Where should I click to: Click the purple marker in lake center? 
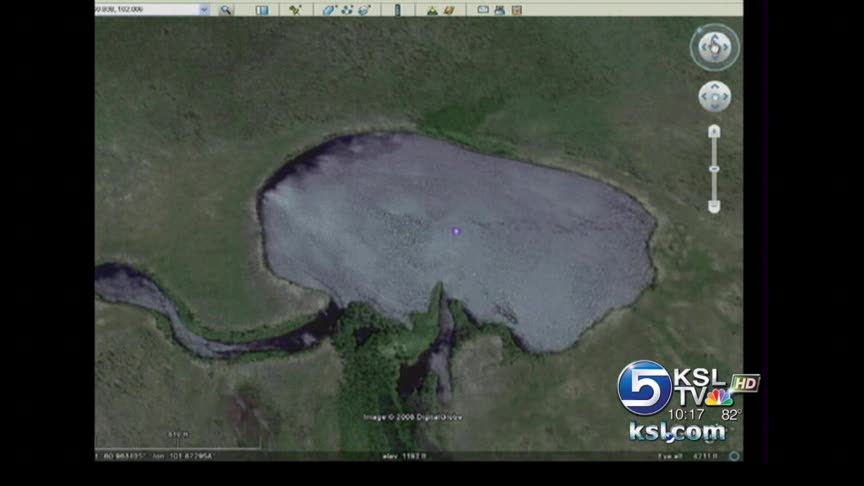click(456, 231)
